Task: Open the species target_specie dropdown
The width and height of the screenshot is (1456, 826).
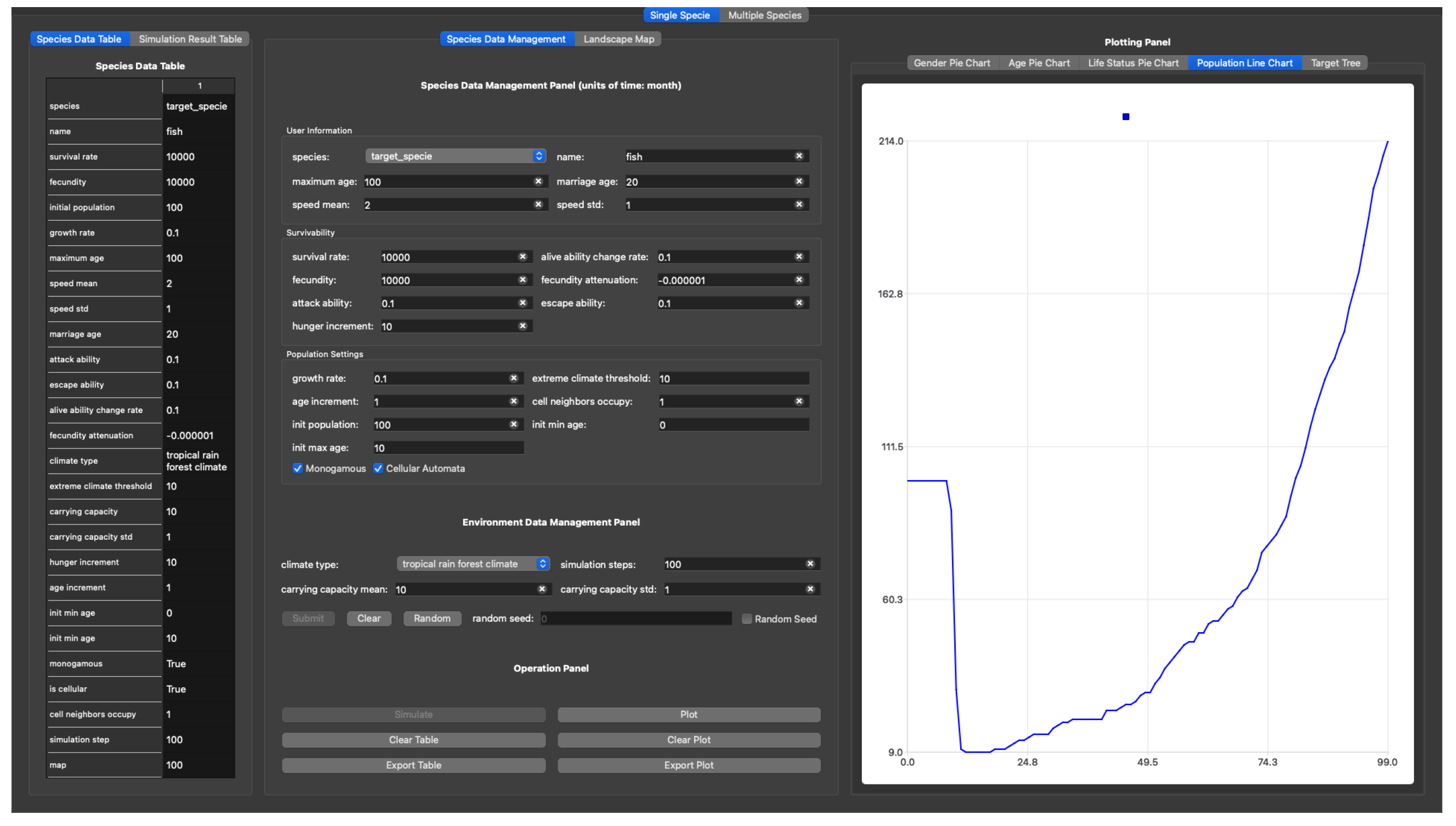Action: tap(455, 156)
